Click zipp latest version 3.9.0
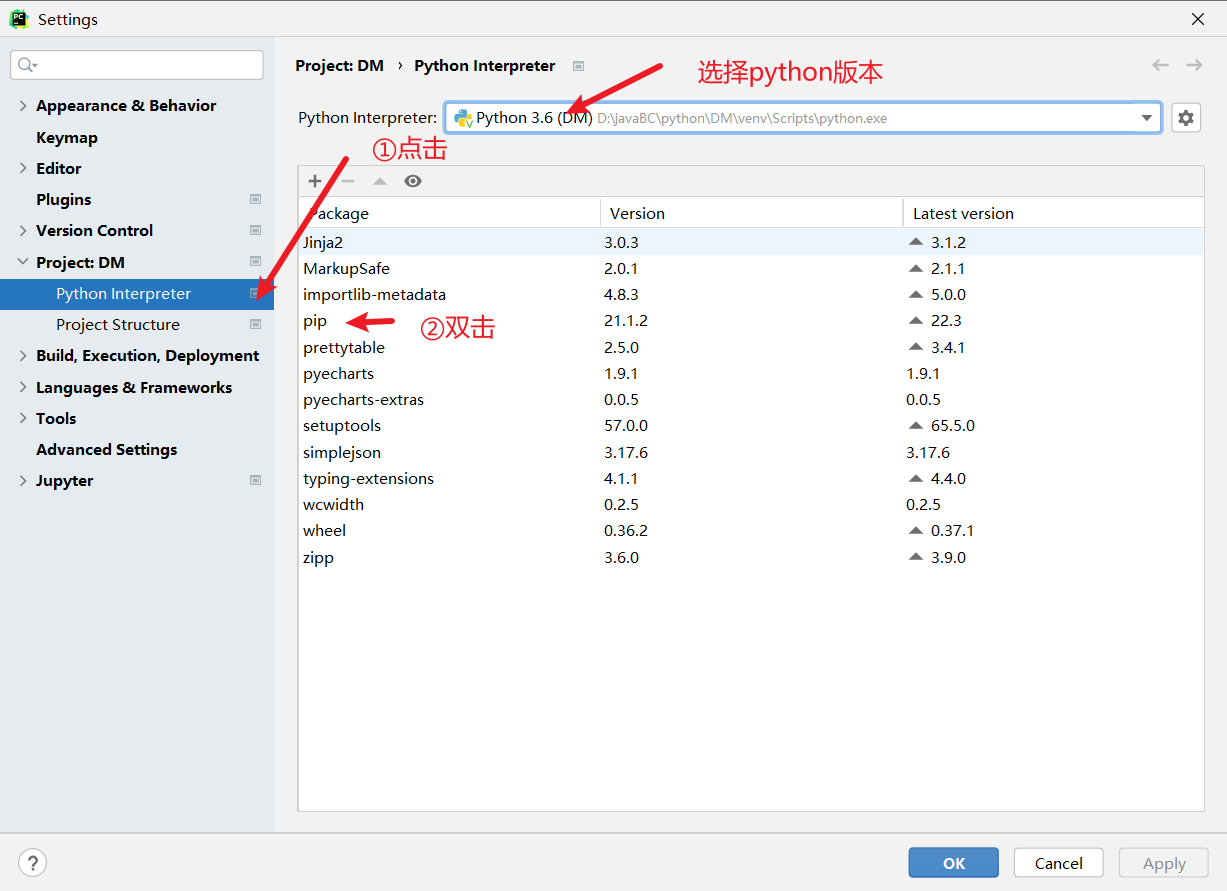This screenshot has height=891, width=1227. pos(948,557)
